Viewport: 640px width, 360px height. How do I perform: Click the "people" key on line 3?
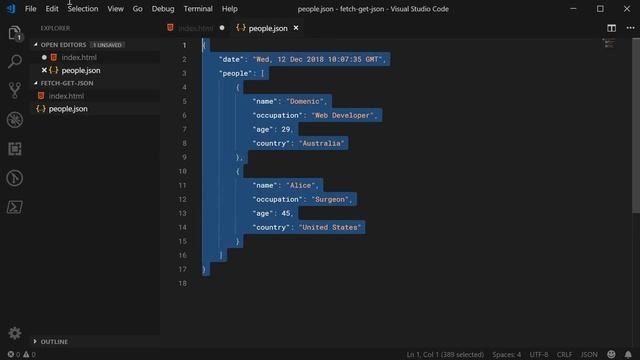[x=235, y=73]
